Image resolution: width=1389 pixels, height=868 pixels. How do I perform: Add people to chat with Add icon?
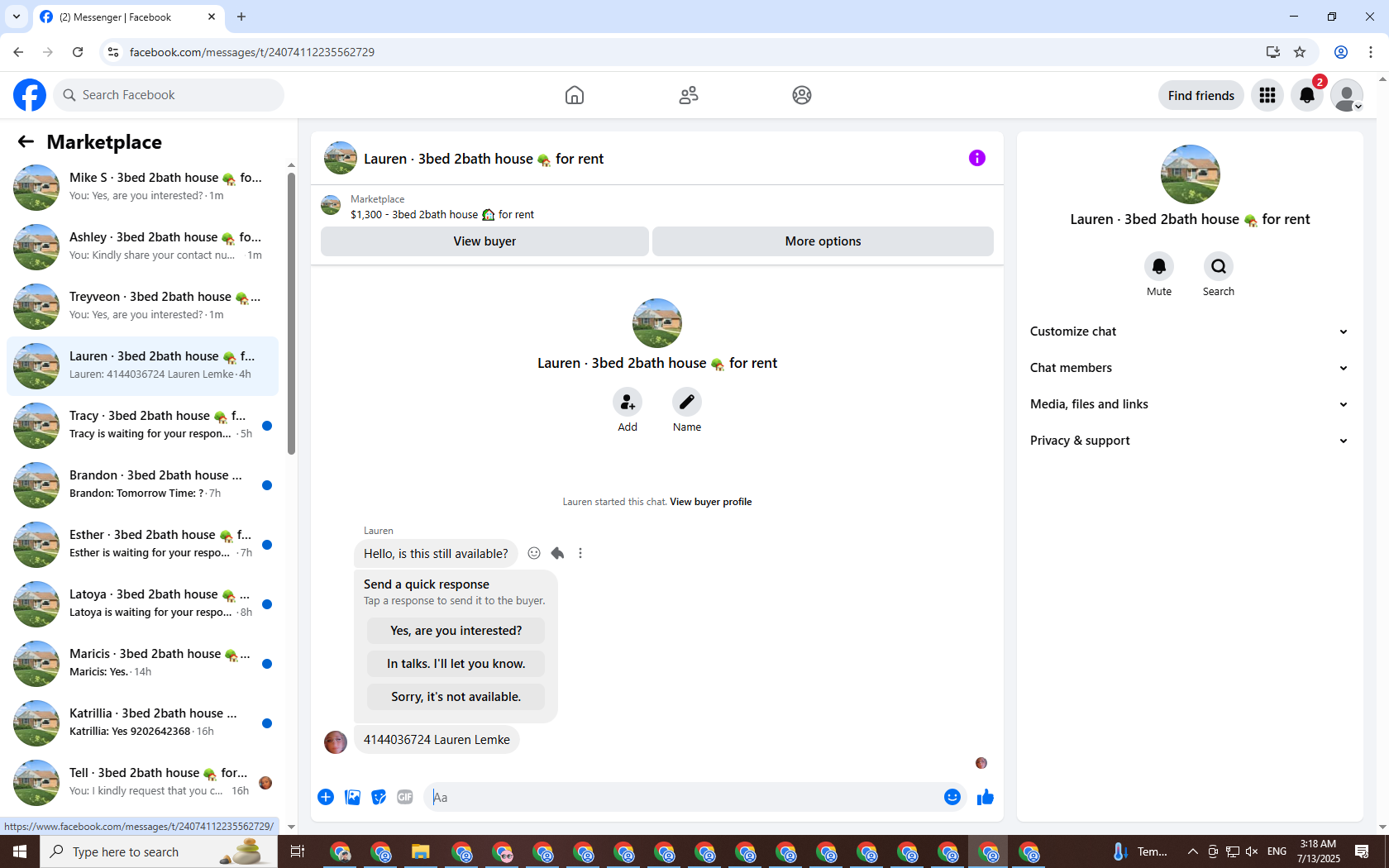628,403
